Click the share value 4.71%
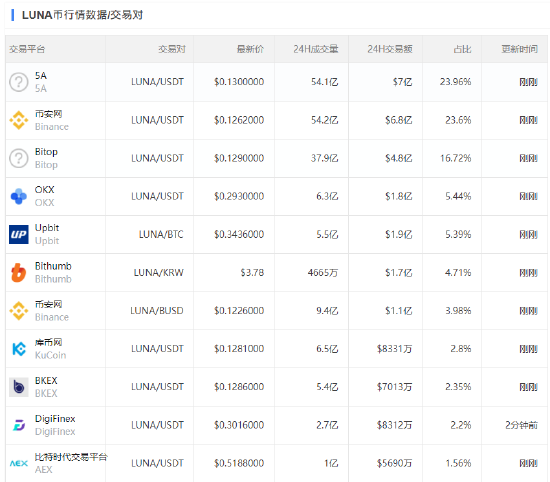This screenshot has height=482, width=550. (458, 273)
